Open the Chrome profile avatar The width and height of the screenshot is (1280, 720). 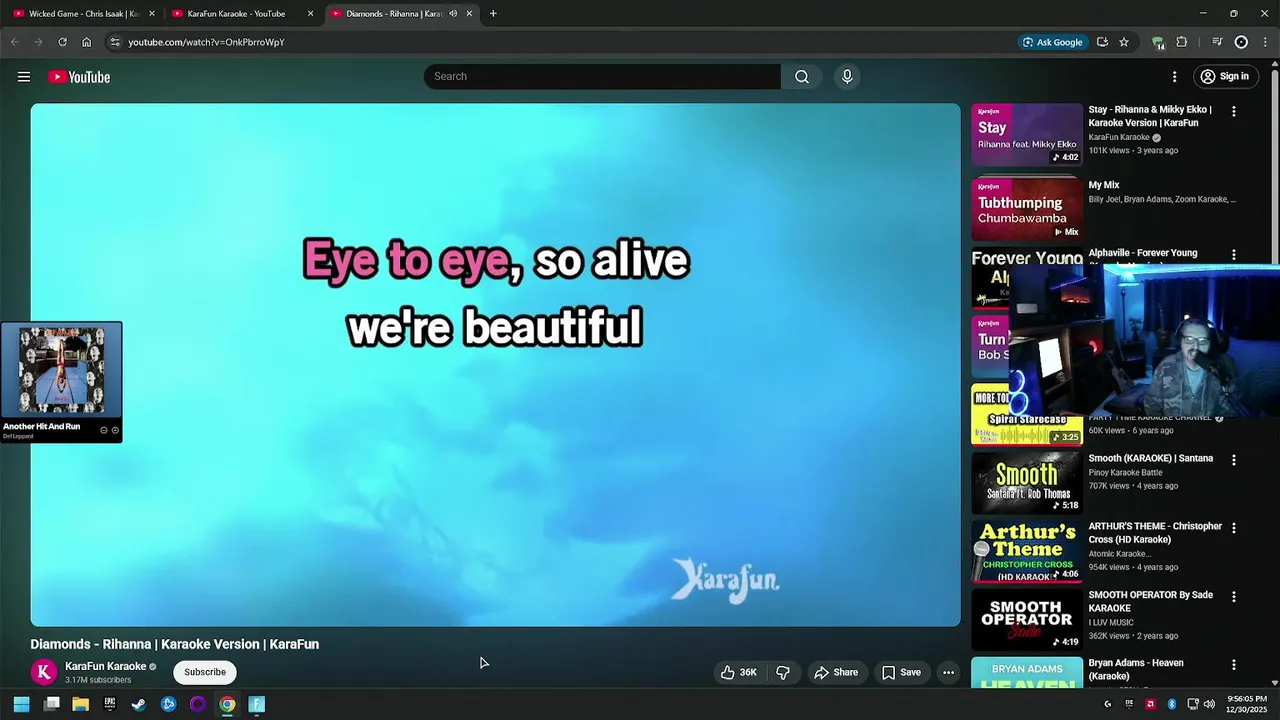[1241, 42]
